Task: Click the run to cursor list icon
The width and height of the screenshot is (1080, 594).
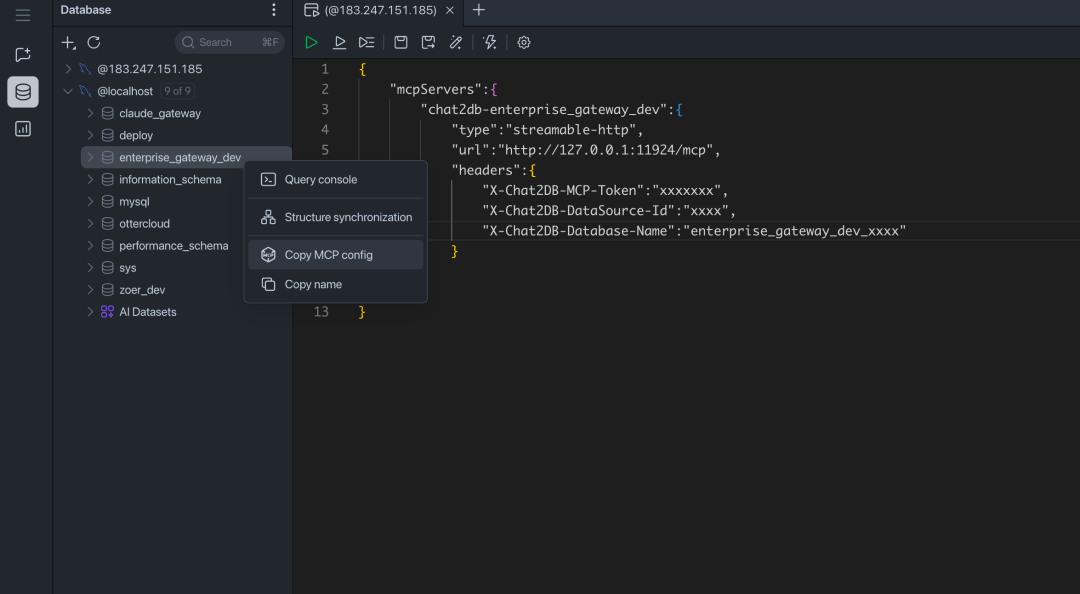Action: click(x=366, y=43)
